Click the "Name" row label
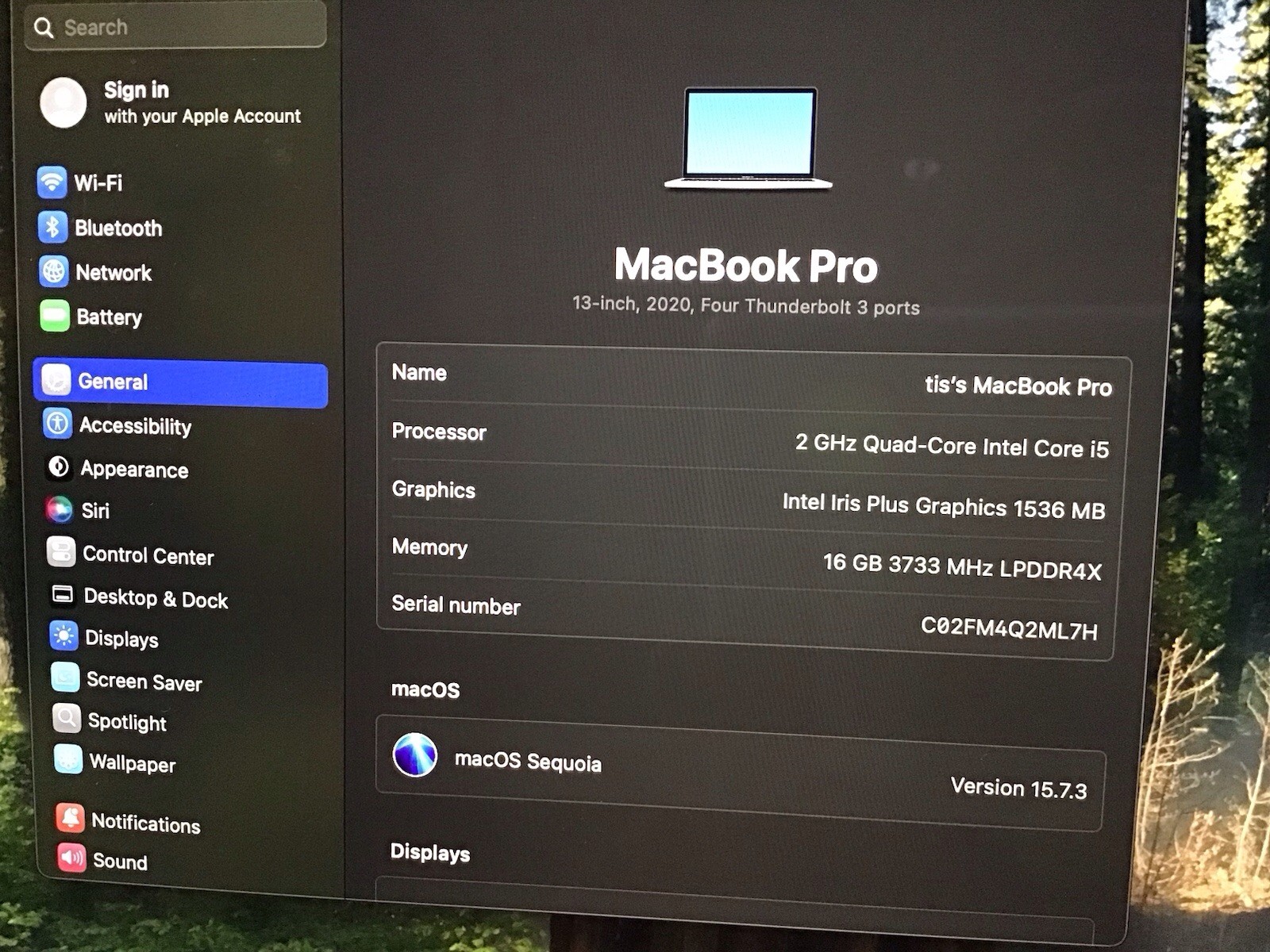Viewport: 1270px width, 952px height. pos(419,372)
